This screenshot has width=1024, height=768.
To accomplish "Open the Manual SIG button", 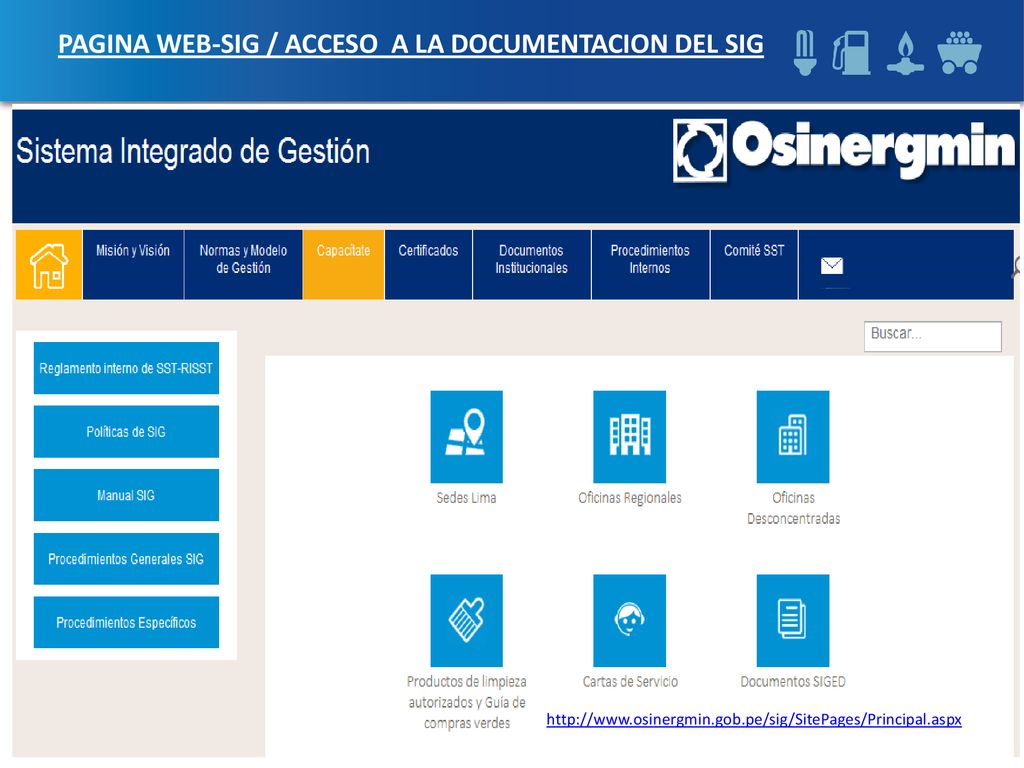I will [x=126, y=495].
